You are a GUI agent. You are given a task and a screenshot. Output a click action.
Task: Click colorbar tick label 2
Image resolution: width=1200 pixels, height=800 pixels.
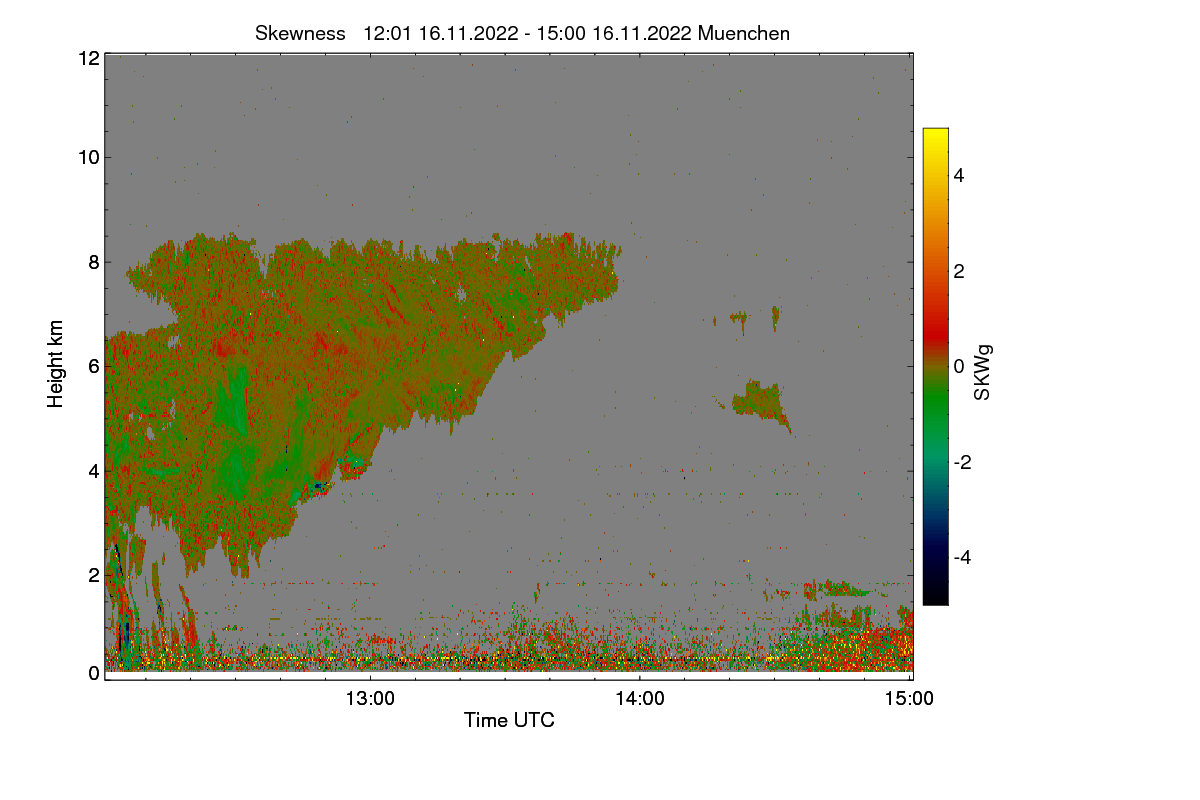(x=961, y=271)
